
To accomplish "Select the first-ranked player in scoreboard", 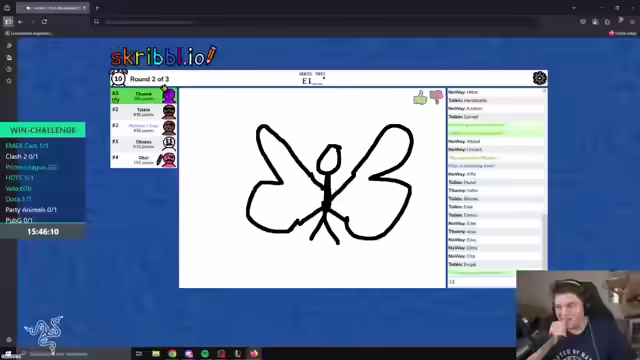I will [x=144, y=96].
